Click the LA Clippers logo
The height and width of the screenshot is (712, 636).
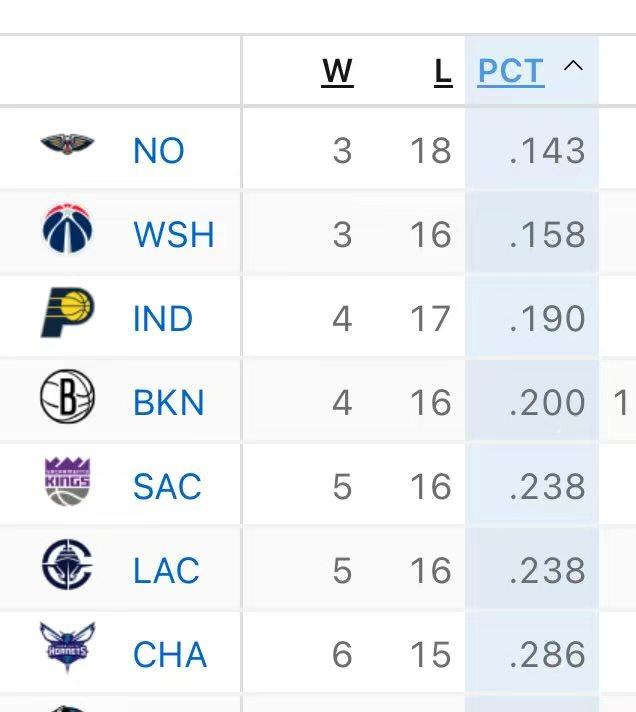(x=67, y=566)
